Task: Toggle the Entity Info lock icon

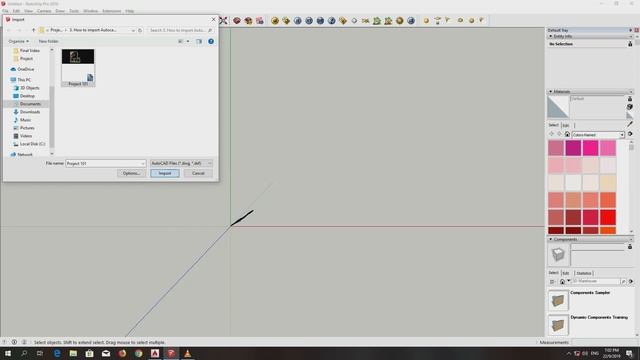Action: 630,44
